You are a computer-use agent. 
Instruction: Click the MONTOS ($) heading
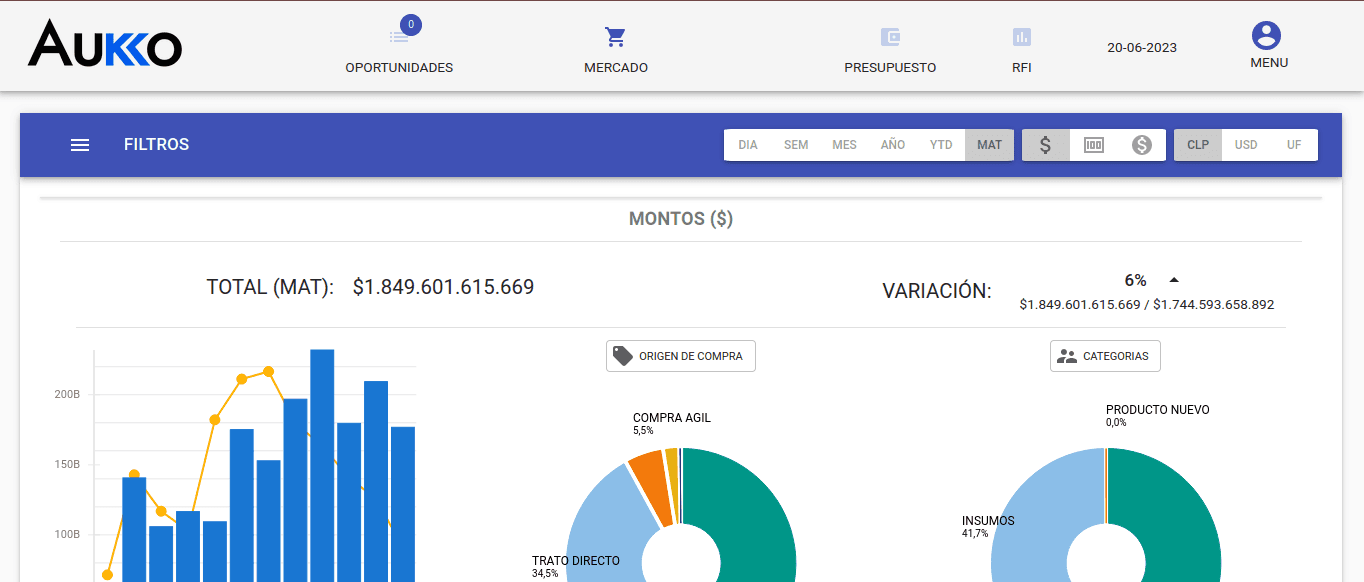pos(681,219)
